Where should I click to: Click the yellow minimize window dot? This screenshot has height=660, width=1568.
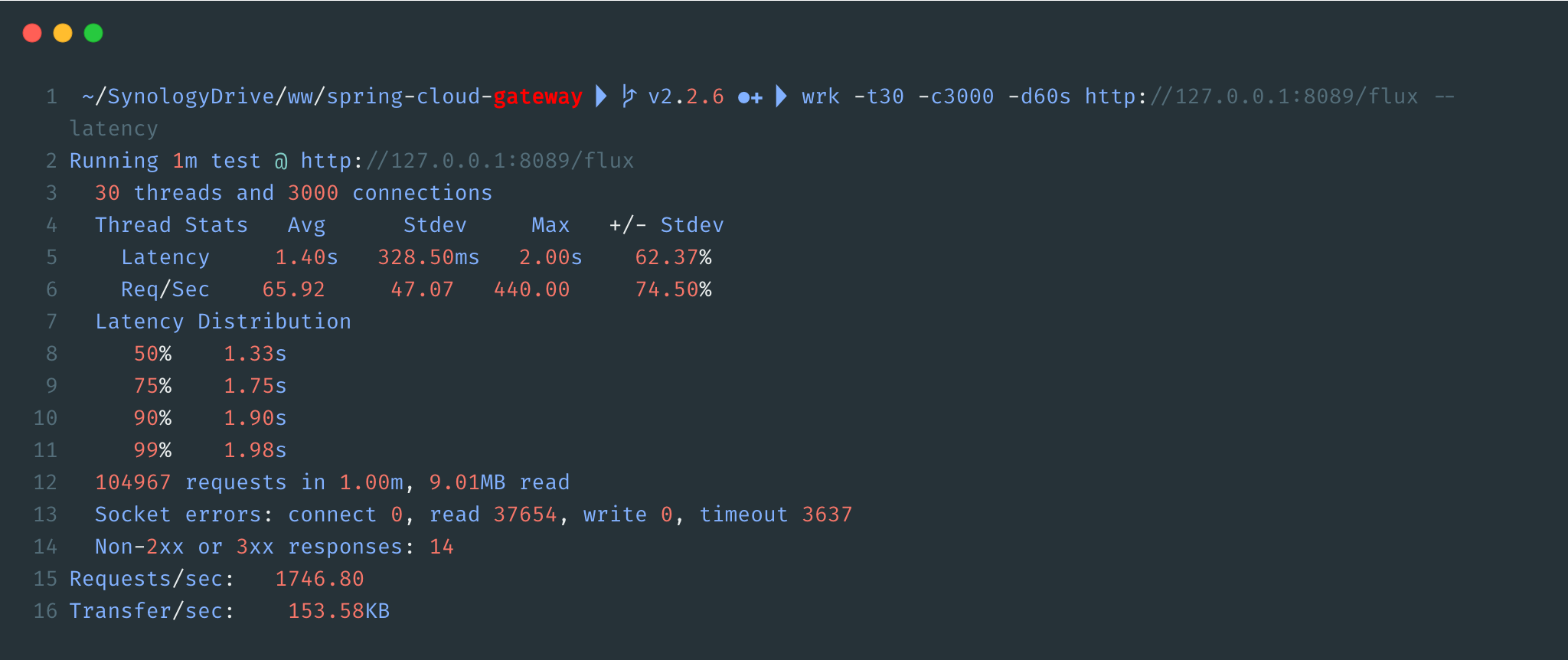pyautogui.click(x=63, y=33)
